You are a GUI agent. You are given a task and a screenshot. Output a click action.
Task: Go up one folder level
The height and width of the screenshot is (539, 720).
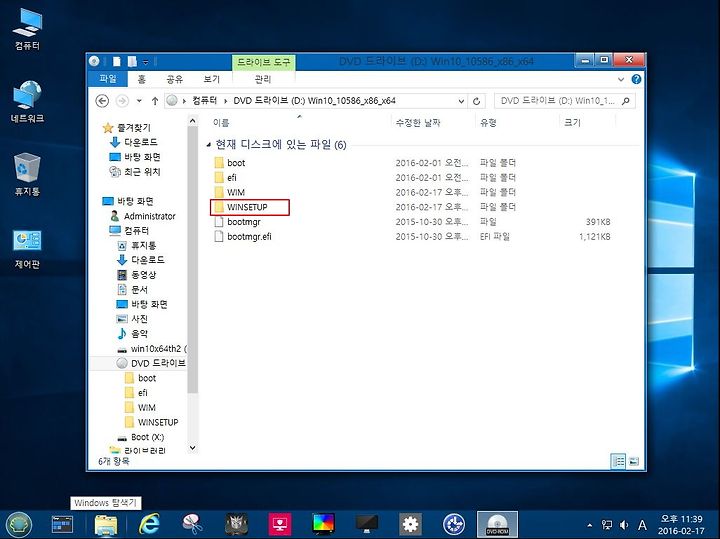[x=155, y=101]
